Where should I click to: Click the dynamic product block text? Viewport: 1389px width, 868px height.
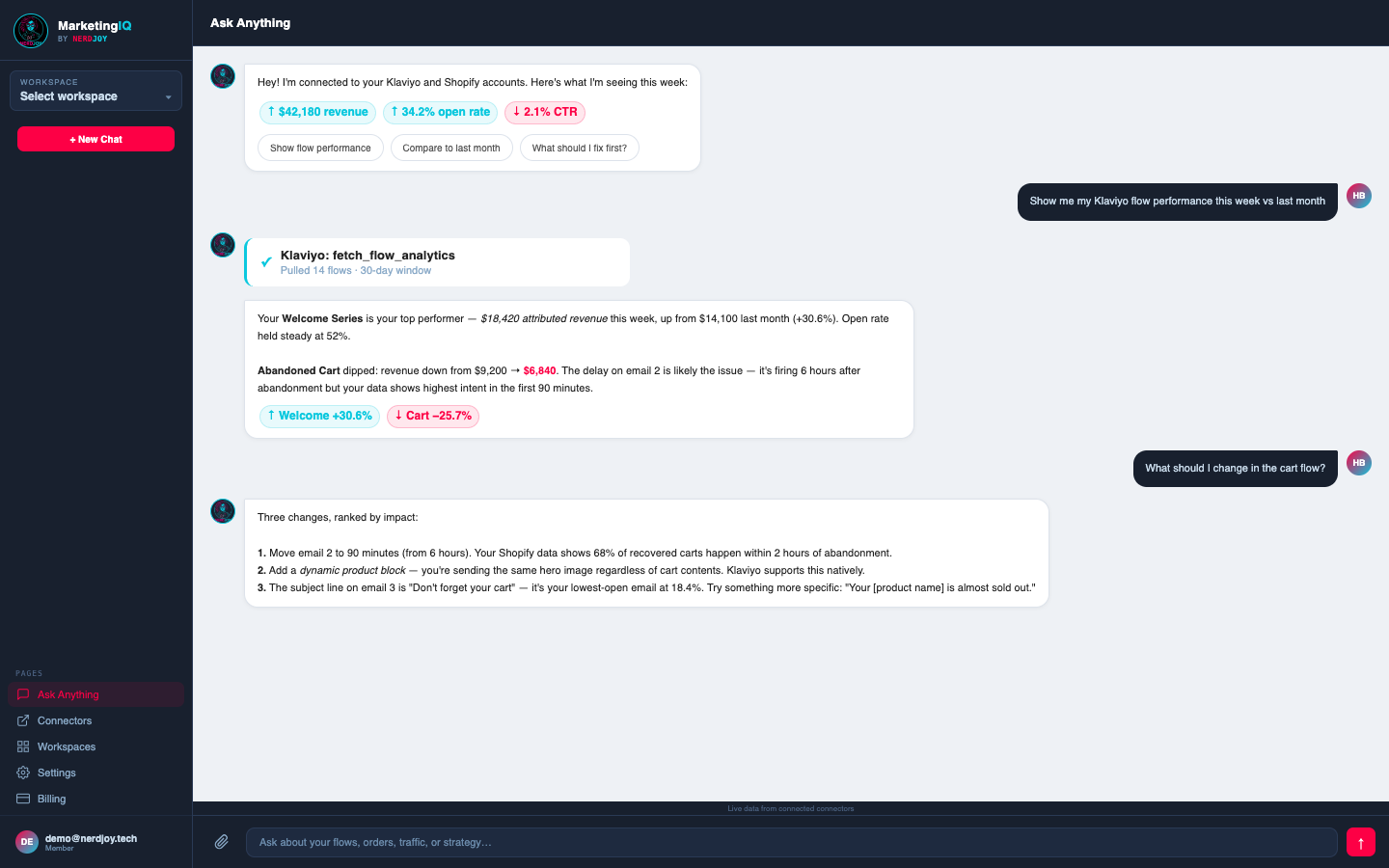pos(353,570)
